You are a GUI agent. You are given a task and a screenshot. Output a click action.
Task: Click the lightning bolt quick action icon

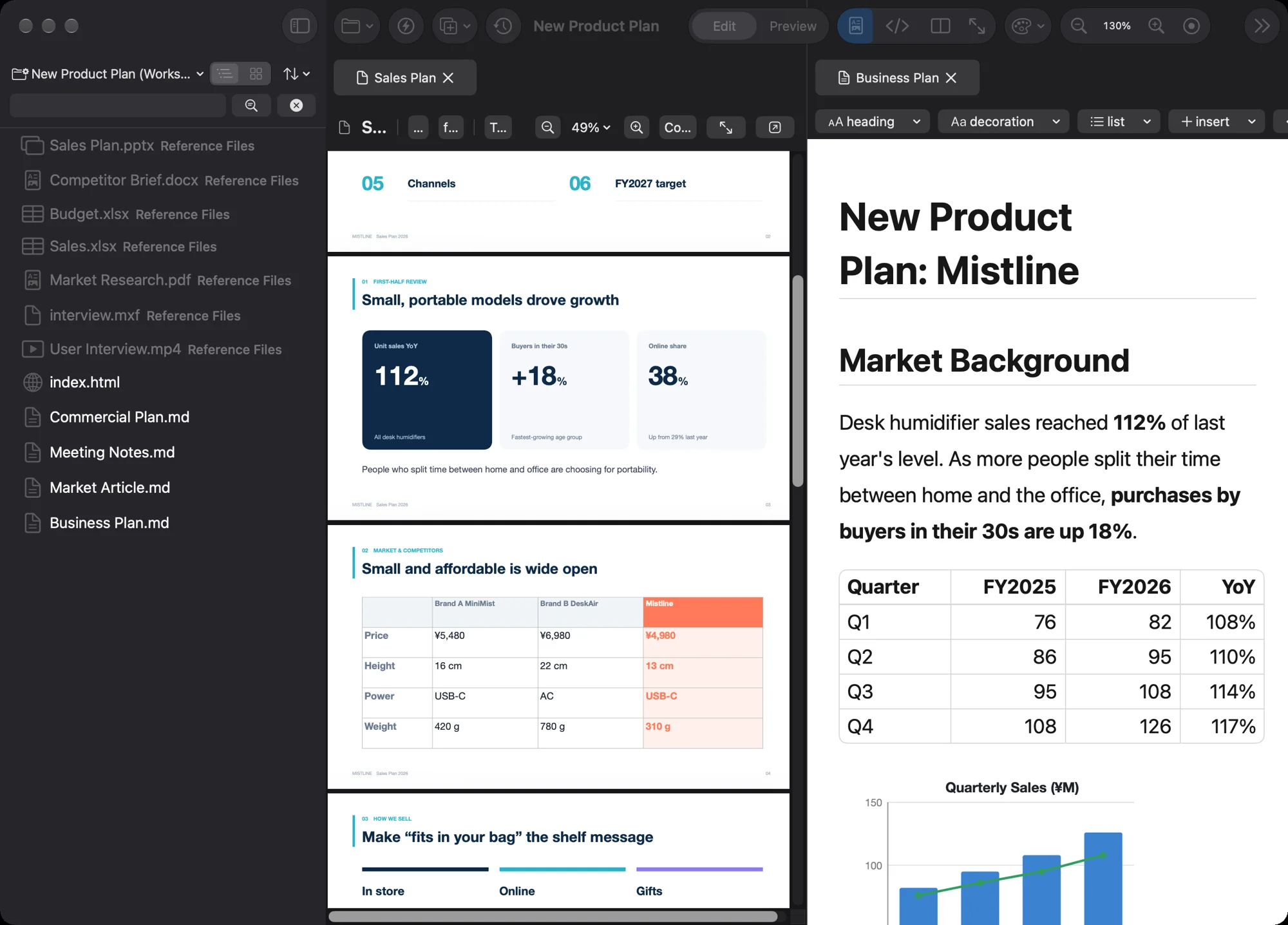coord(406,26)
